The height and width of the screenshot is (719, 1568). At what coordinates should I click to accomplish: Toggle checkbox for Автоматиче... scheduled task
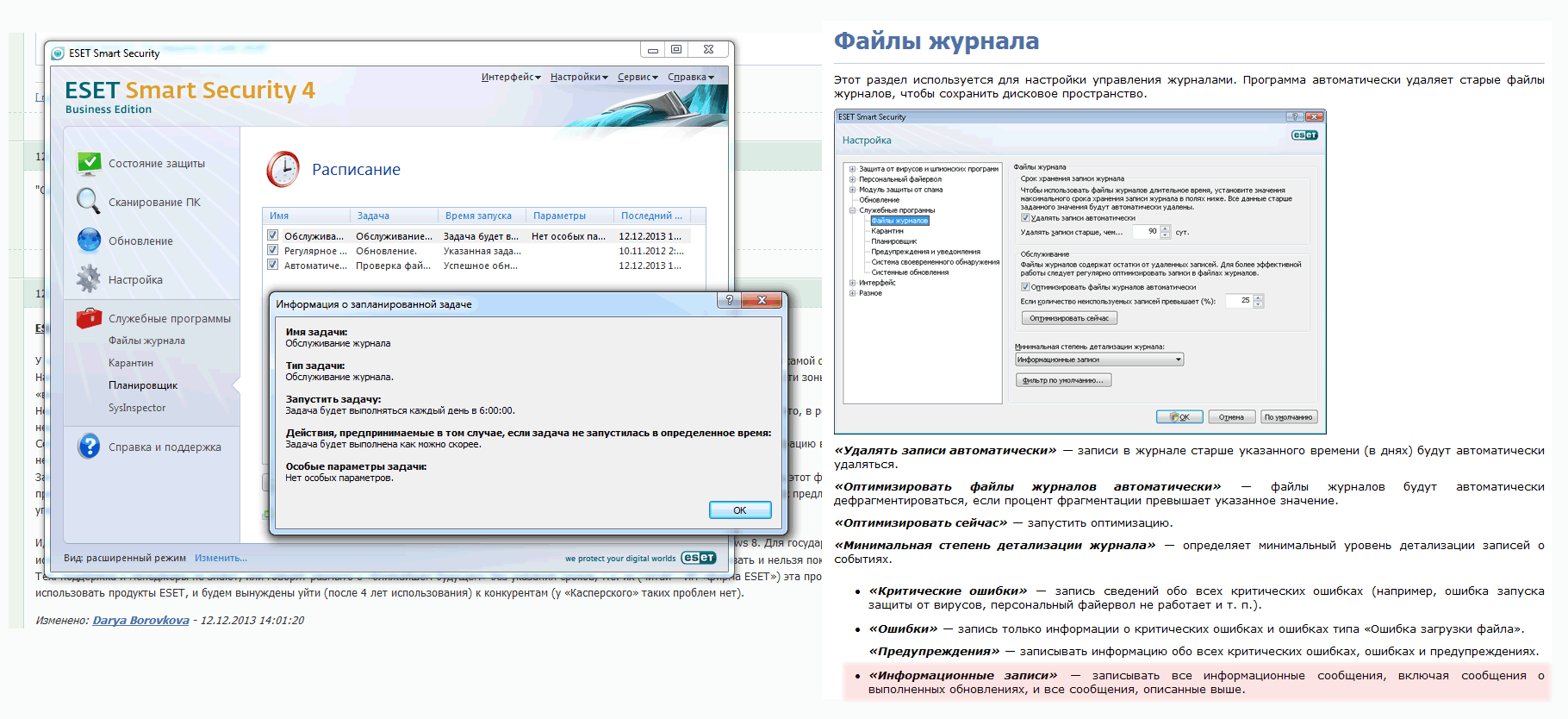pyautogui.click(x=272, y=265)
